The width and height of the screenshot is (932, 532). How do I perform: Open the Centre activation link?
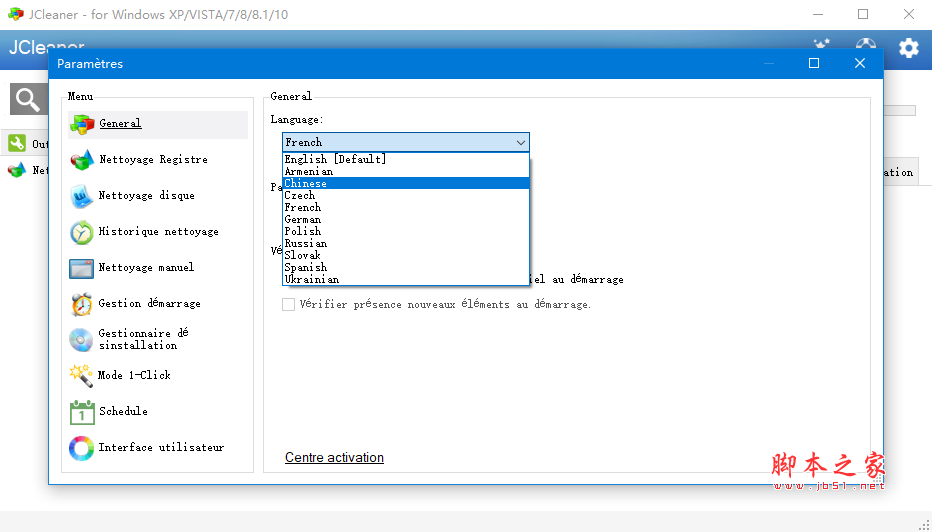334,458
